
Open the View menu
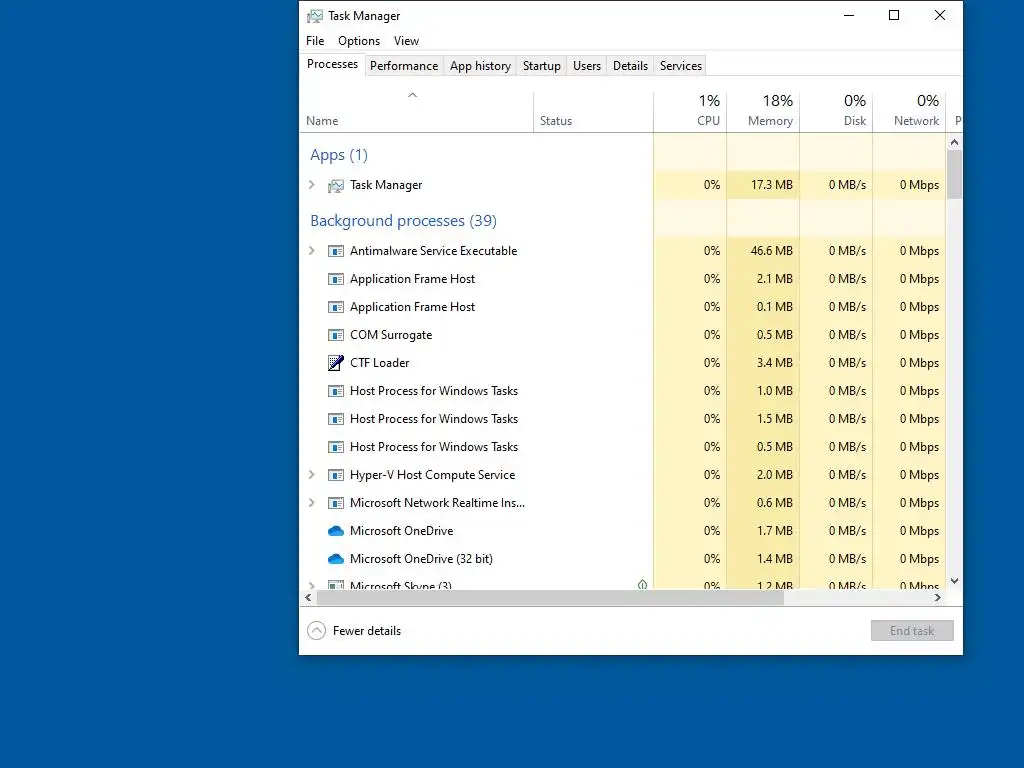pyautogui.click(x=406, y=40)
